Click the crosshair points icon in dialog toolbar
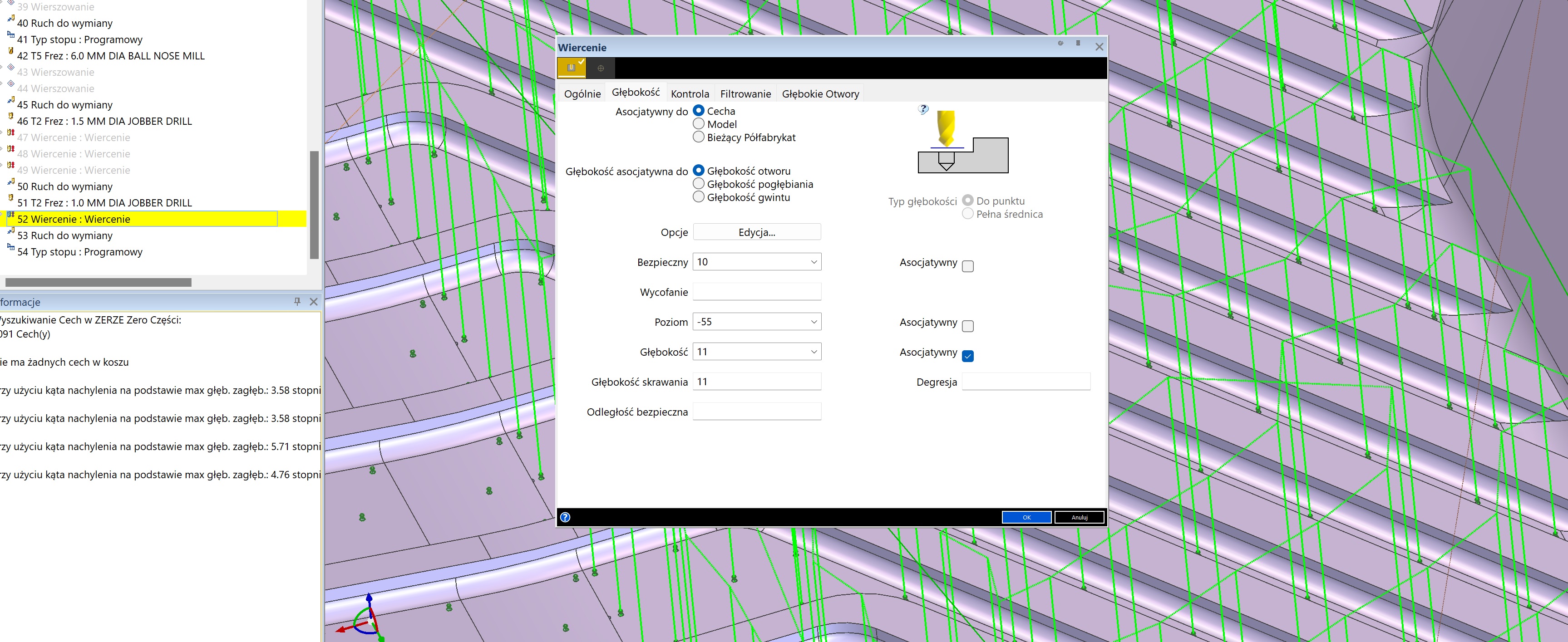 click(x=600, y=68)
